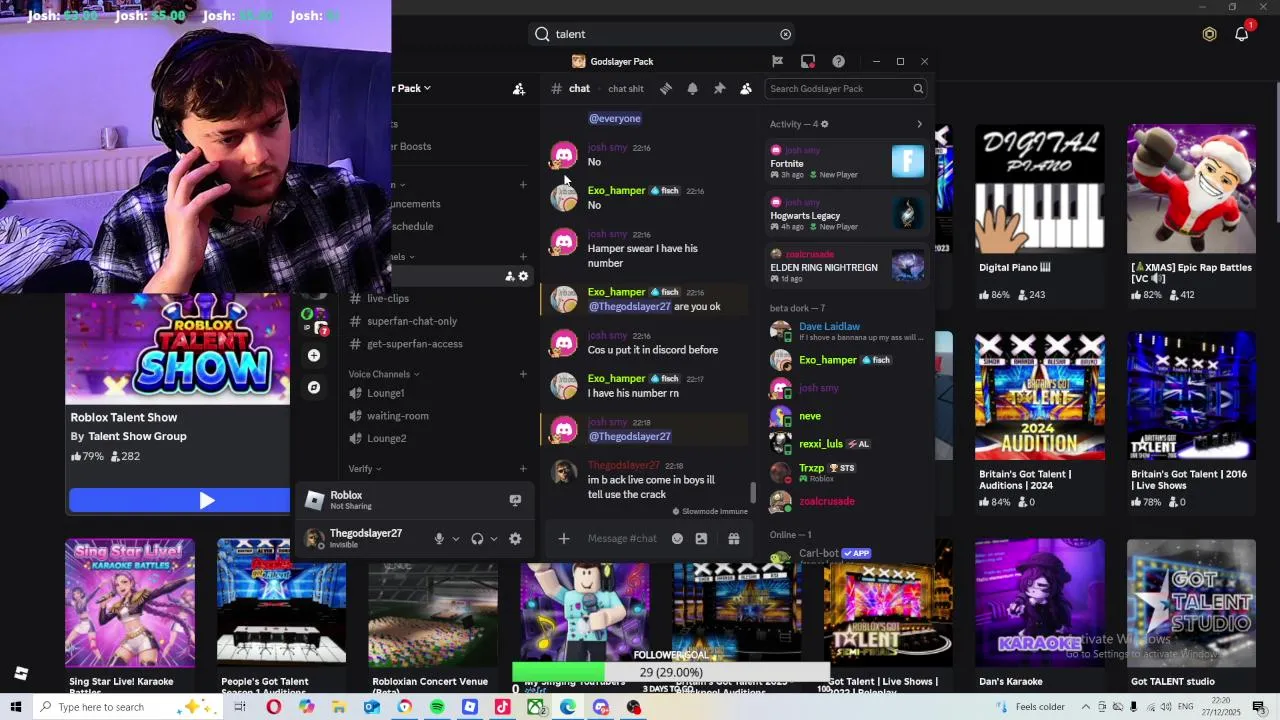1280x720 pixels.
Task: Share Roblox screen icon
Action: pos(515,500)
